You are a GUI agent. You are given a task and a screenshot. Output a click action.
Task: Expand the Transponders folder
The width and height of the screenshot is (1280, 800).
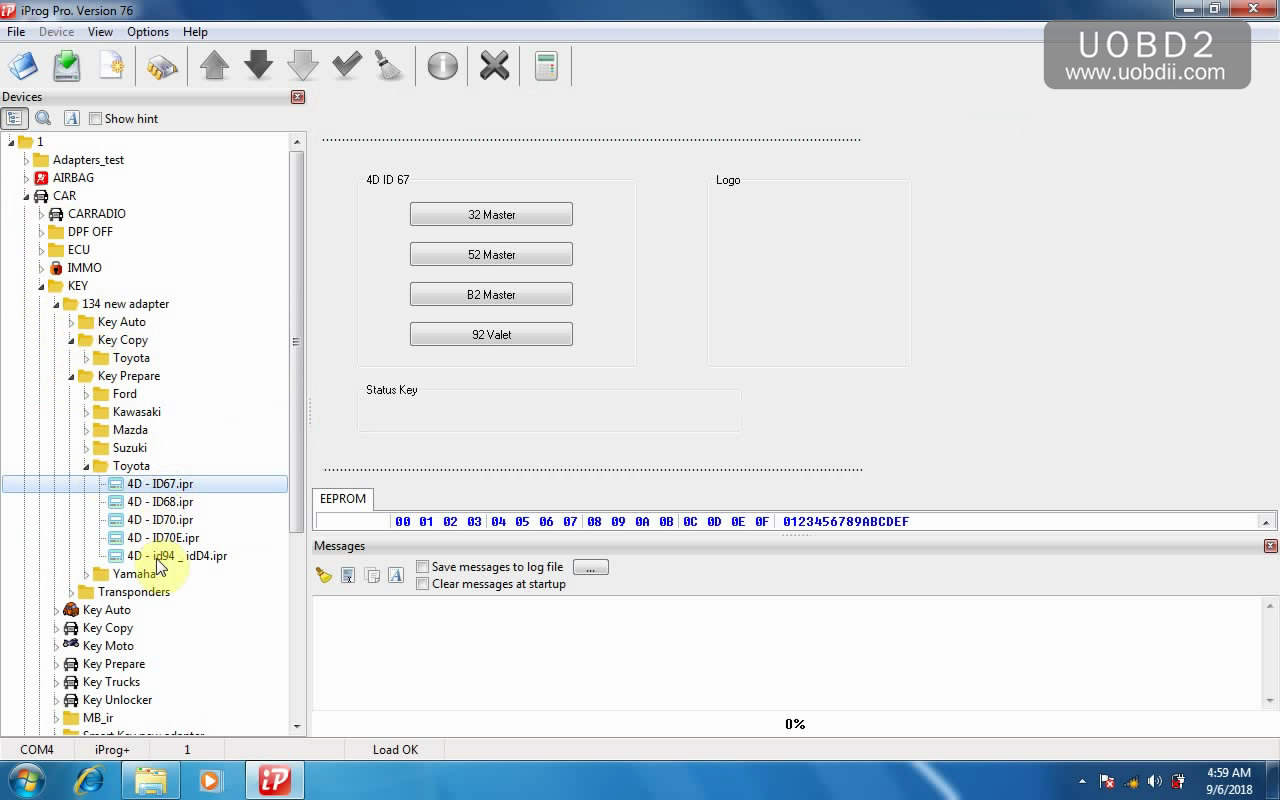(x=72, y=591)
